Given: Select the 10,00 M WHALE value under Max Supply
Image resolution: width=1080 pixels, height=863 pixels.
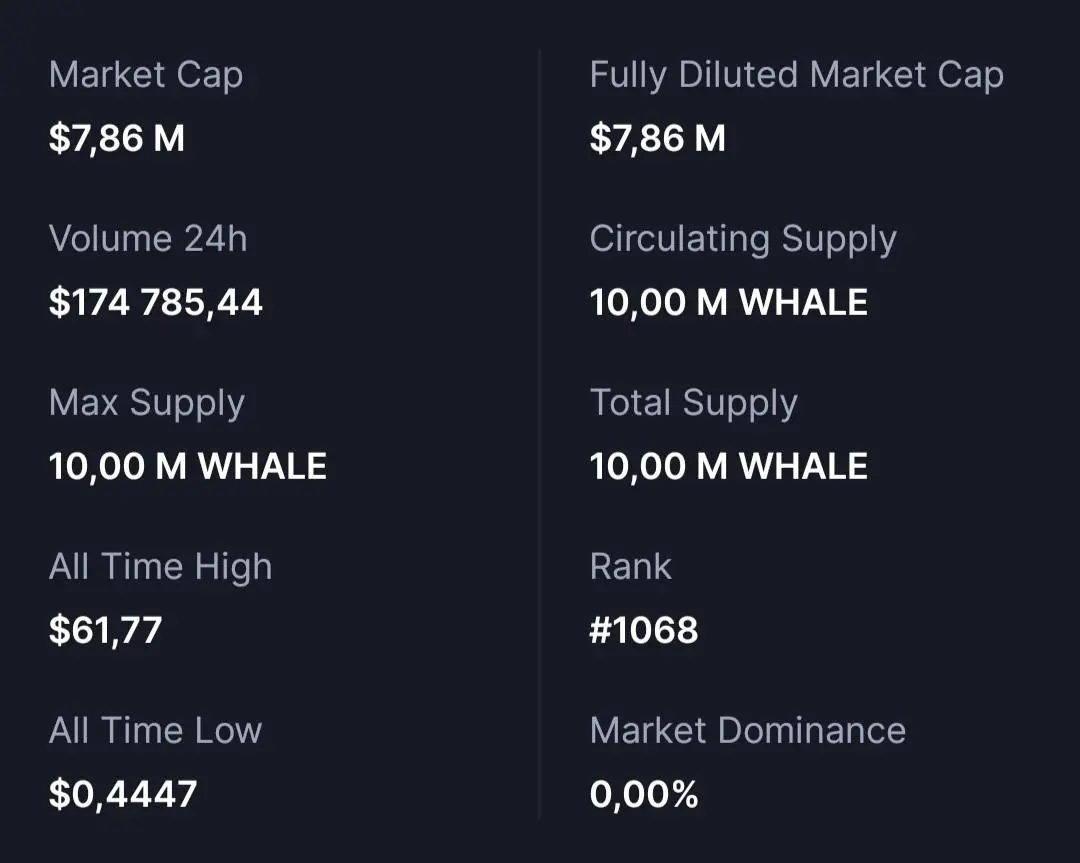Looking at the screenshot, I should 188,466.
